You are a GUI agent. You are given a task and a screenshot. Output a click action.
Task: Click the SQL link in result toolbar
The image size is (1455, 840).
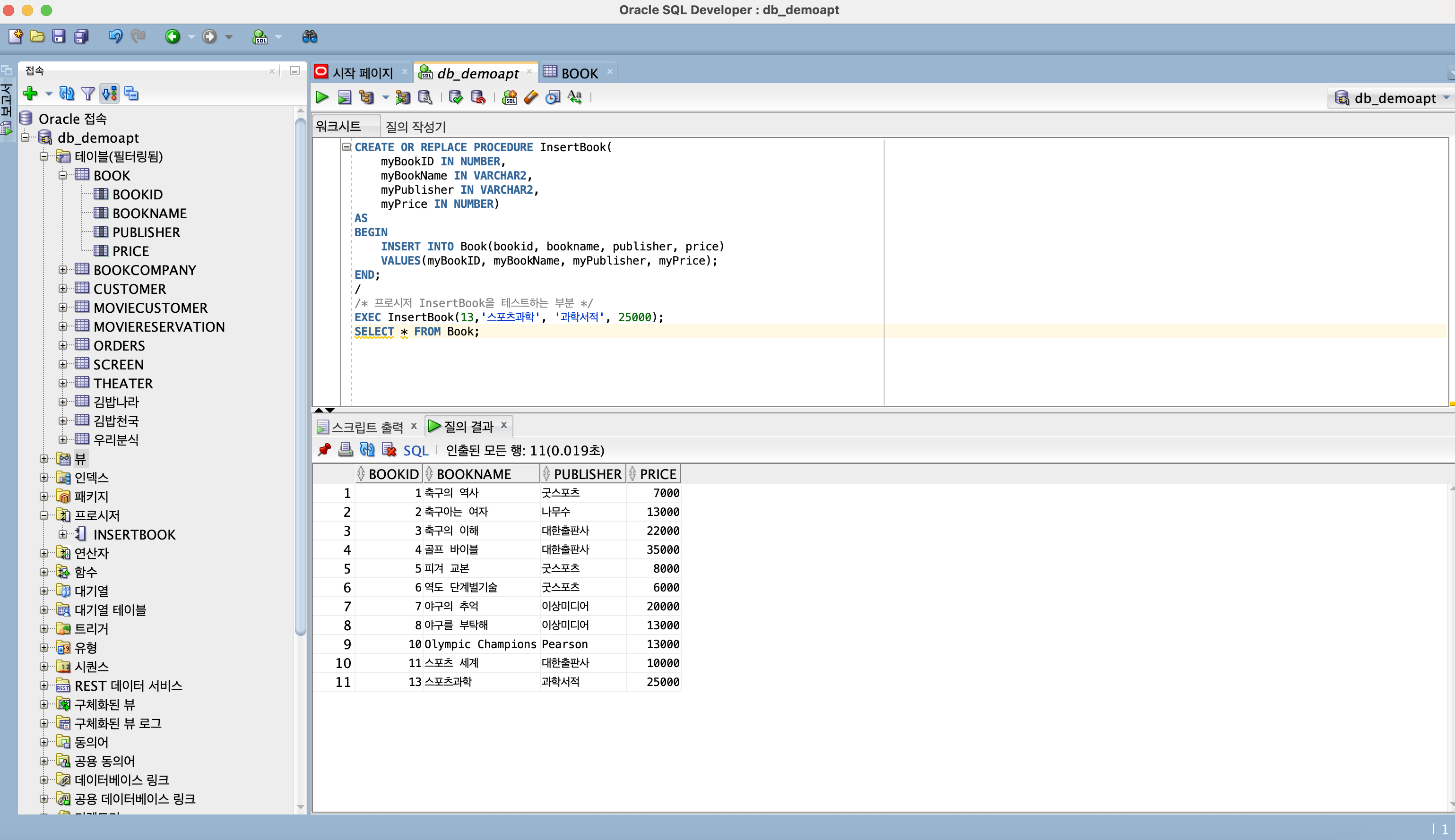416,451
